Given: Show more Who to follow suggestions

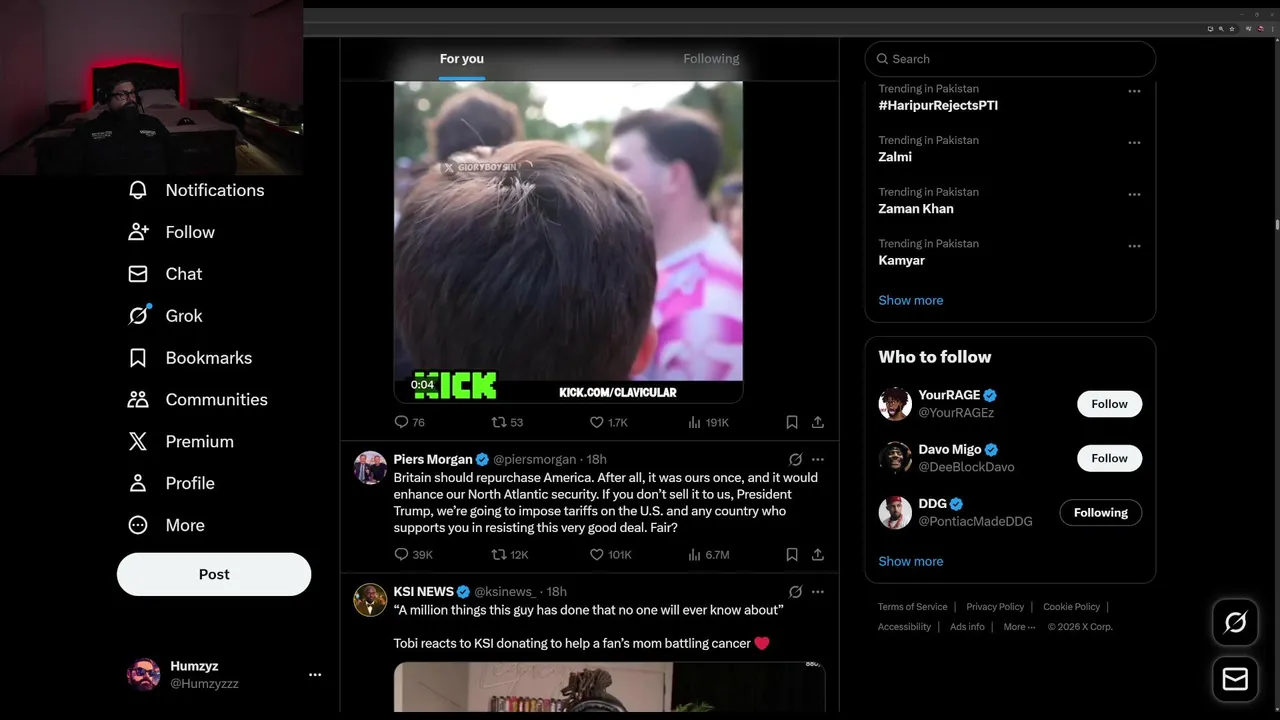Looking at the screenshot, I should pos(911,561).
